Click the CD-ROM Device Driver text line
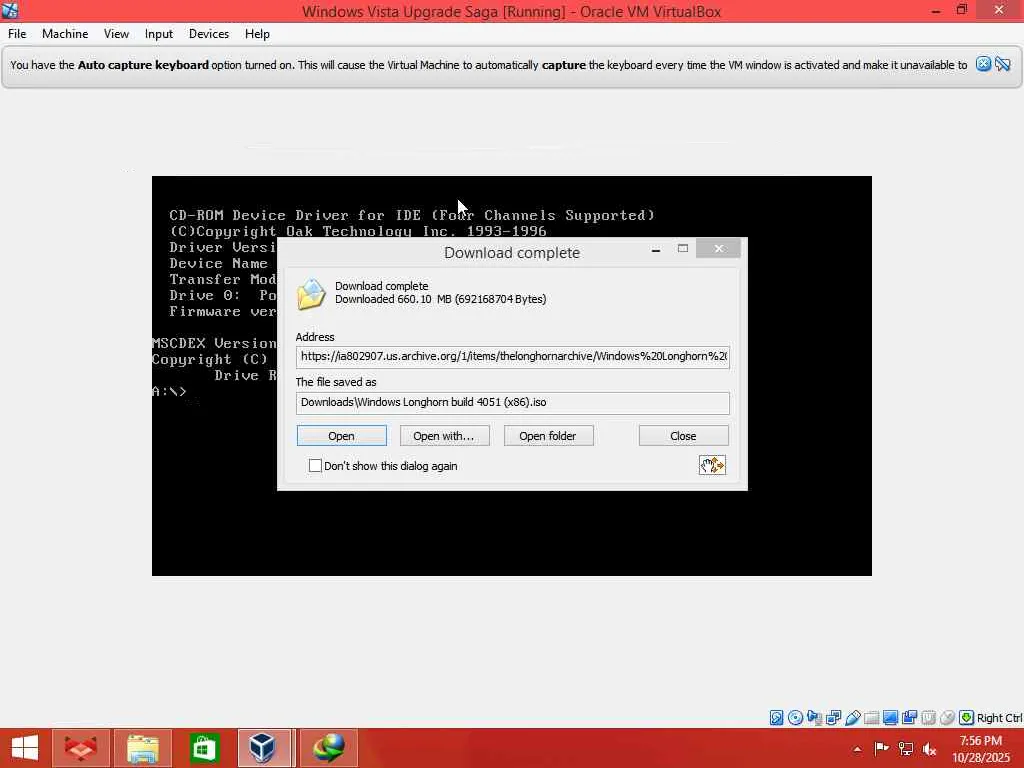This screenshot has height=768, width=1024. 411,215
